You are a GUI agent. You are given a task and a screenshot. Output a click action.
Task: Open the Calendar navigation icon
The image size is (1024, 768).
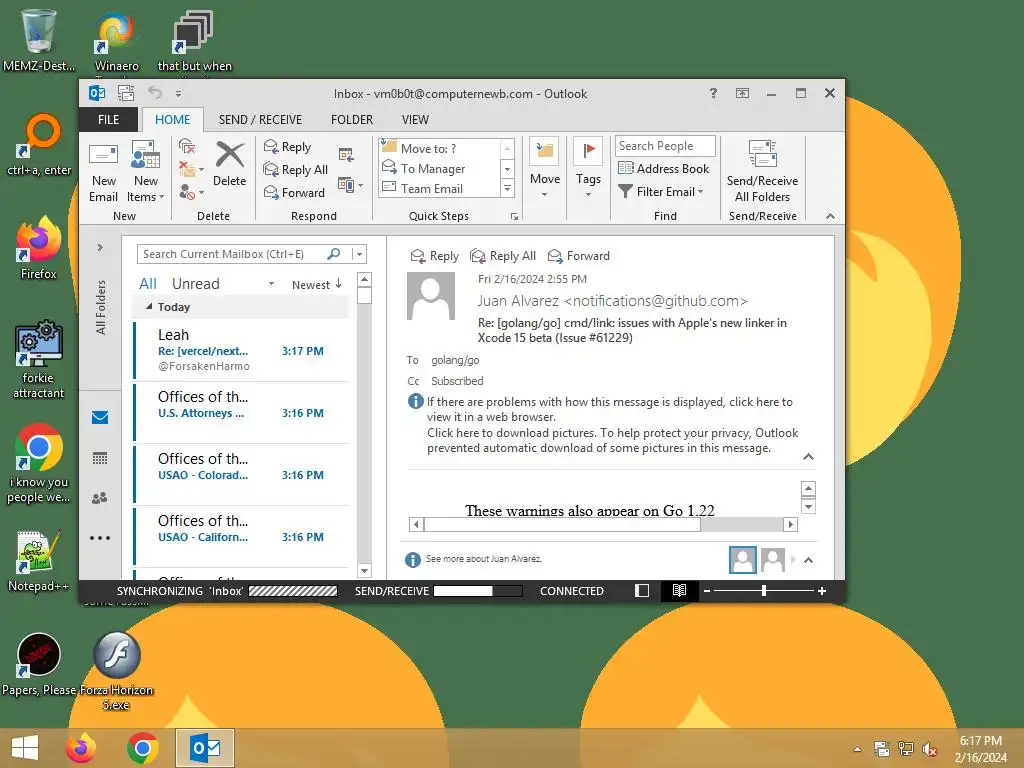tap(100, 458)
